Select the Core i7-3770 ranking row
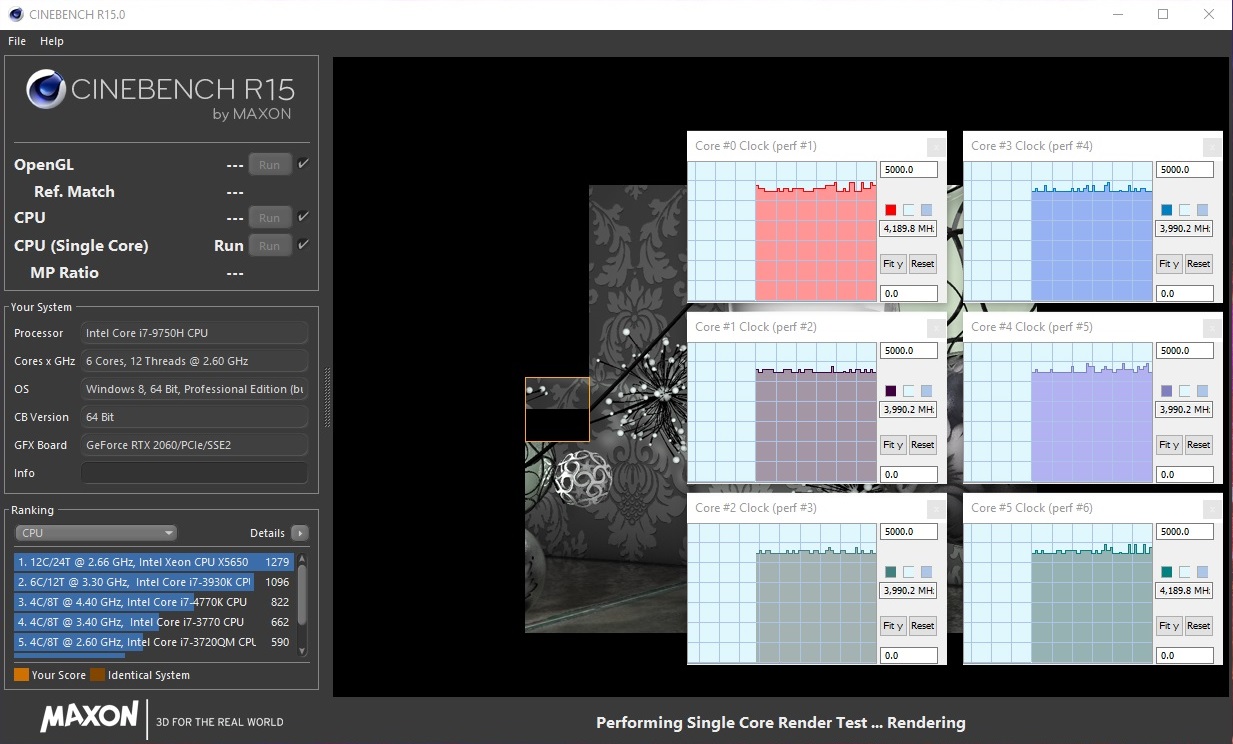Screen dimensions: 1233x744 [154, 622]
